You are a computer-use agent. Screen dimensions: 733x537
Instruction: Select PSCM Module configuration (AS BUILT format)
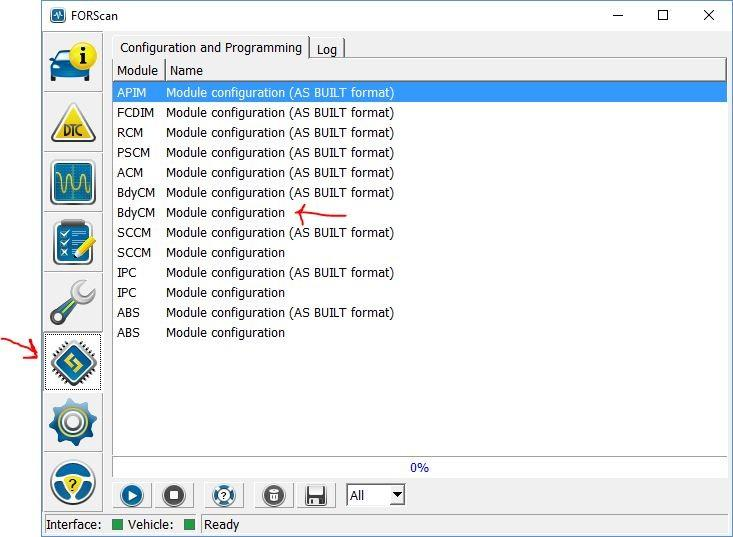[x=419, y=152]
